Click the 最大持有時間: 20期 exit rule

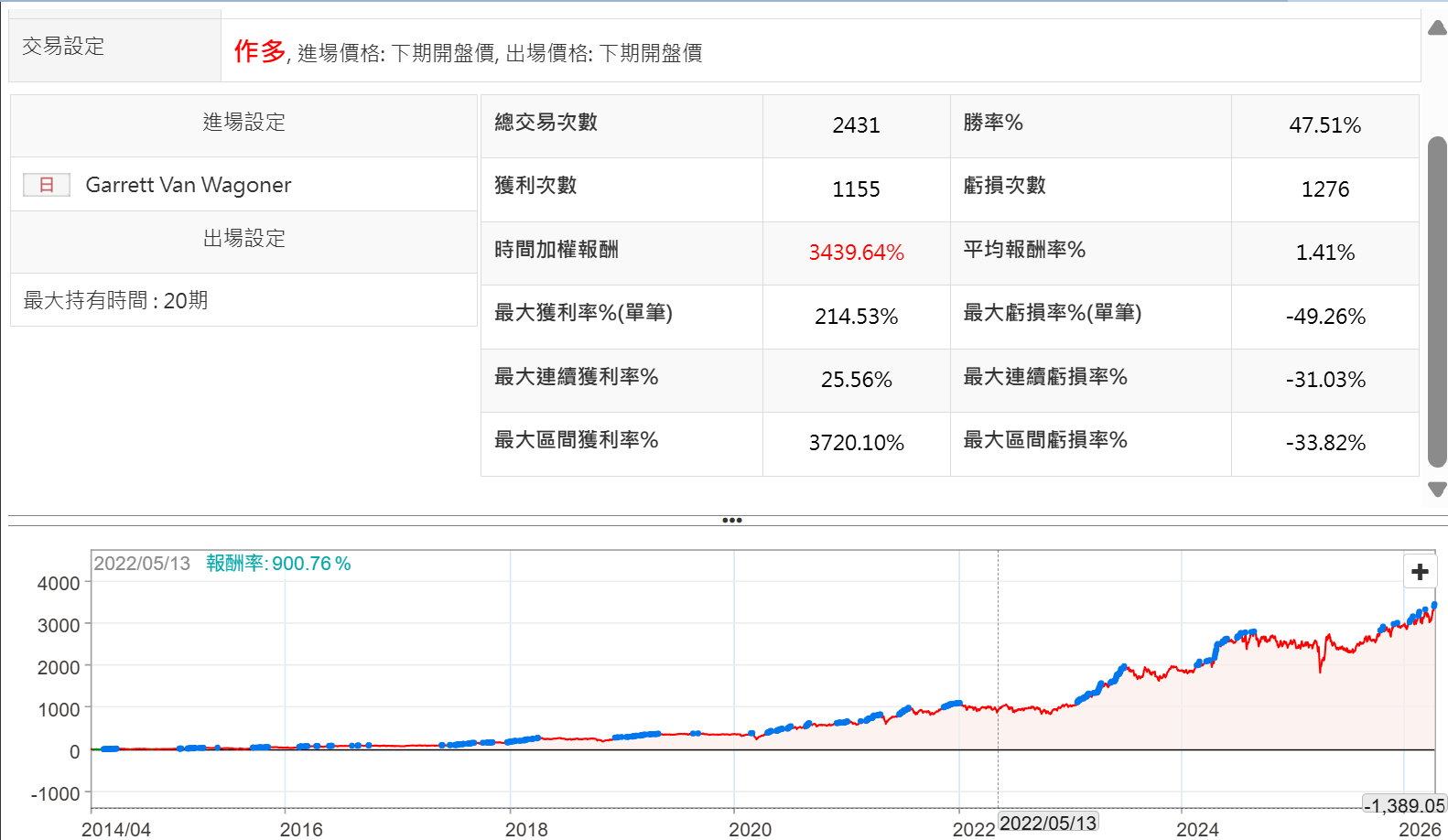116,300
